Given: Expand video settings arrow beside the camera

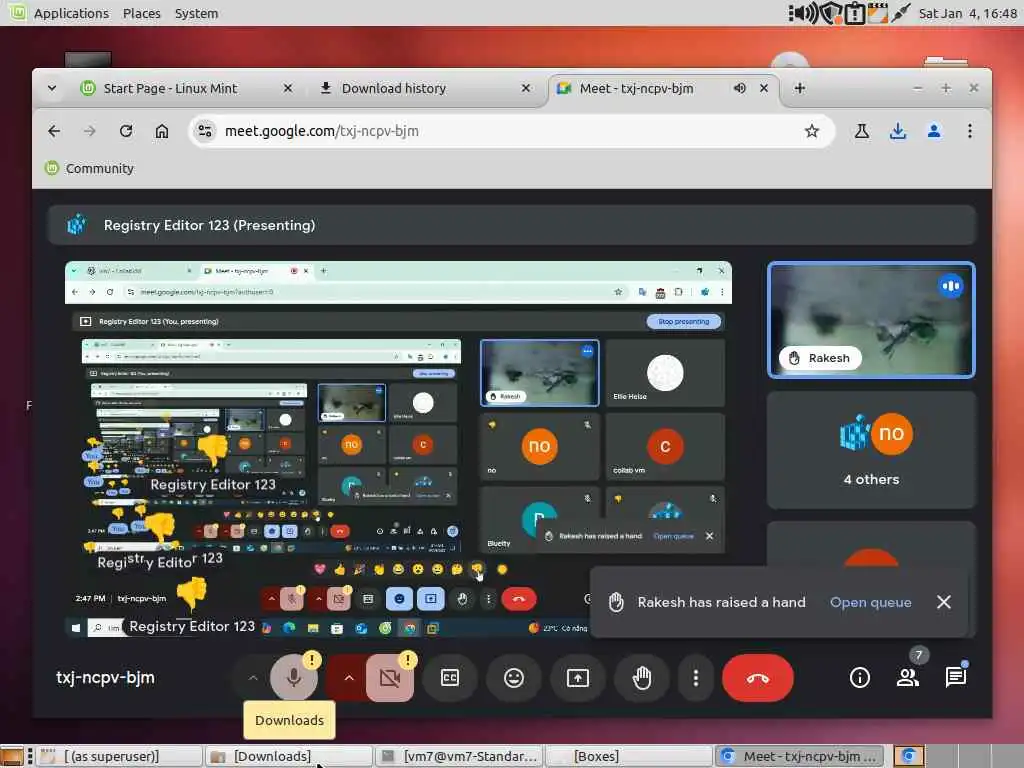Looking at the screenshot, I should (x=349, y=678).
